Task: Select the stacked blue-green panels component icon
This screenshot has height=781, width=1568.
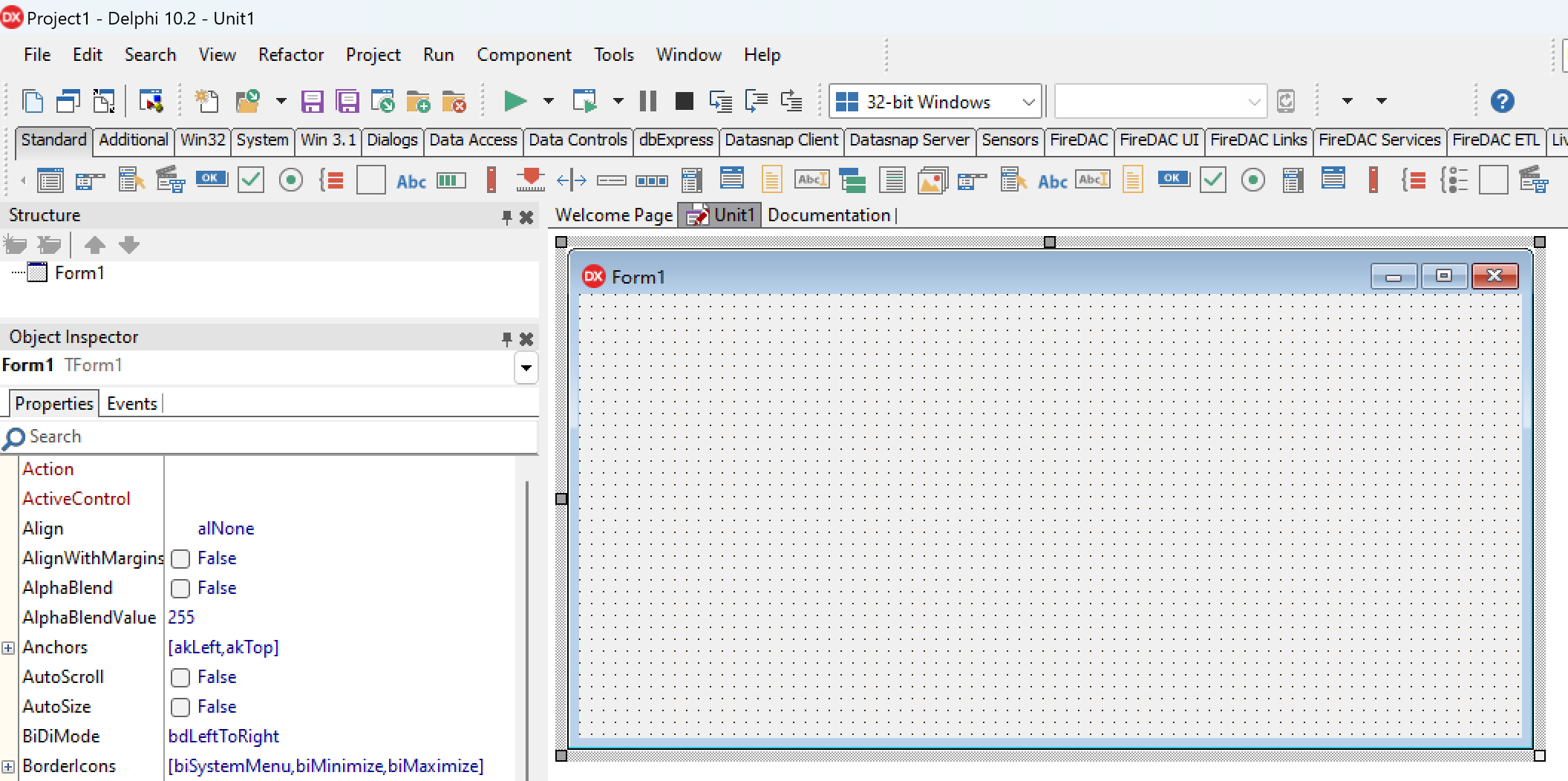Action: pyautogui.click(x=852, y=180)
